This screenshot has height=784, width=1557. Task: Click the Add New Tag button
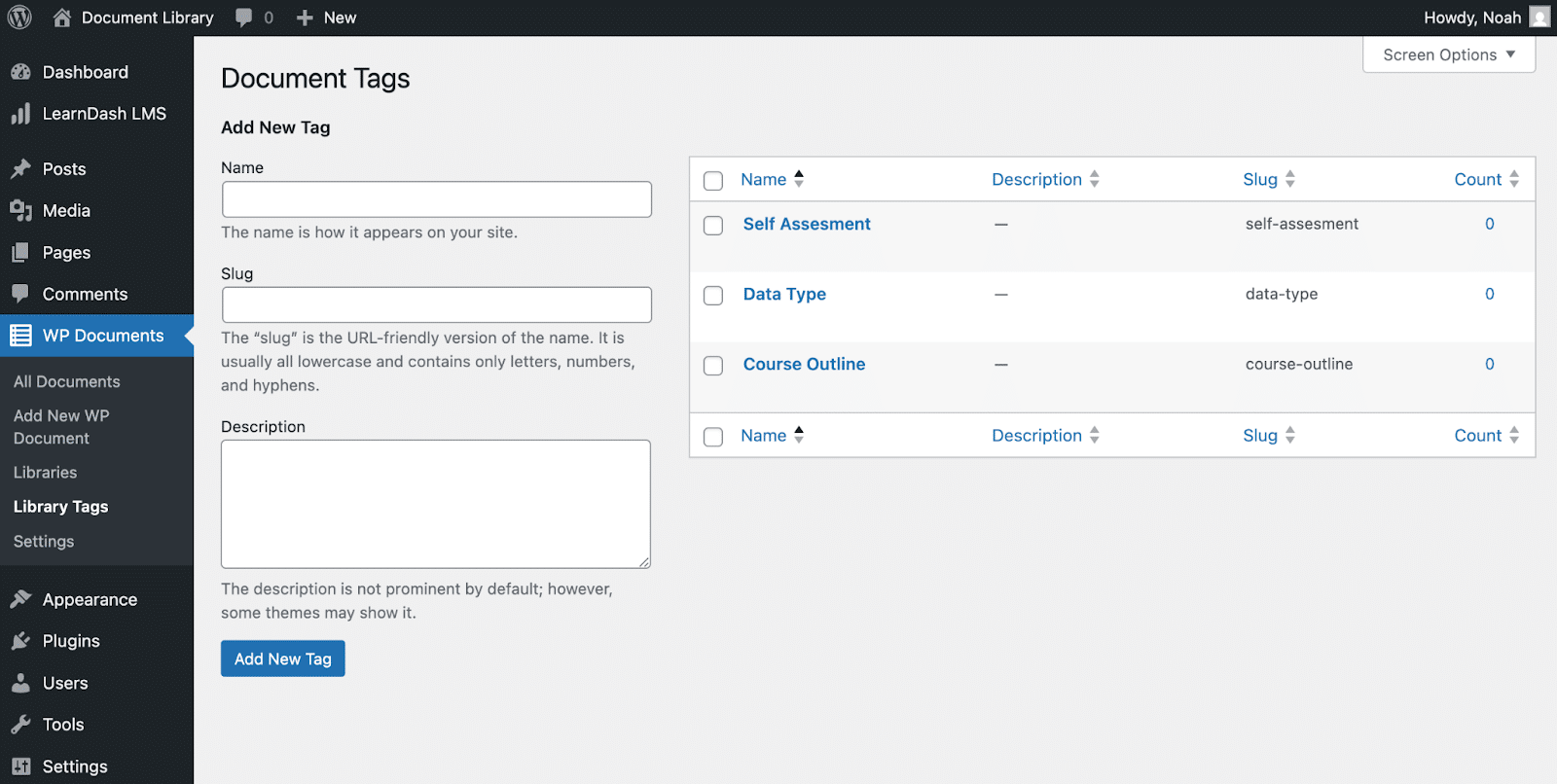[x=283, y=659]
